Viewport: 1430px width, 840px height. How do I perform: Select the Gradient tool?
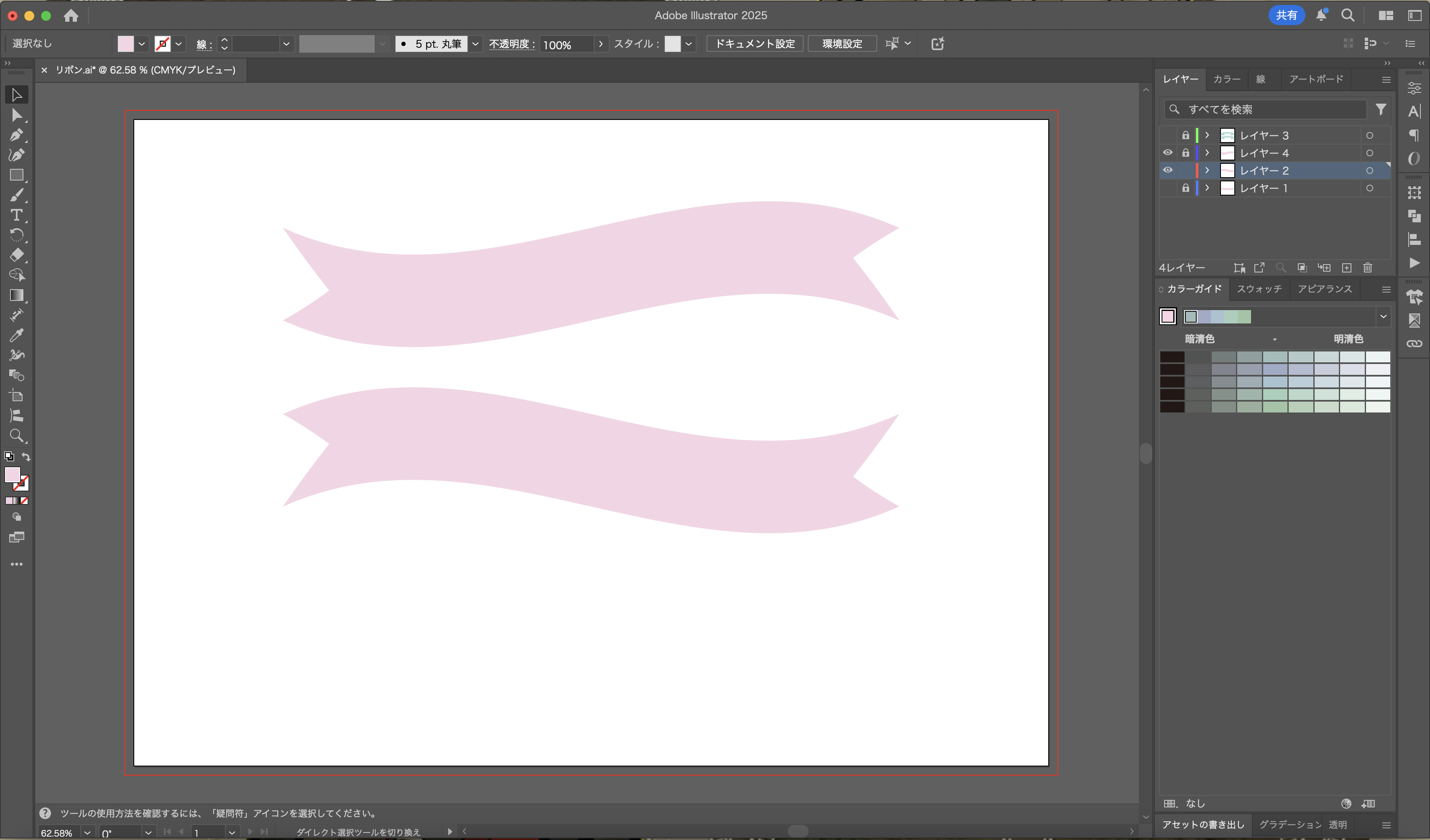16,295
